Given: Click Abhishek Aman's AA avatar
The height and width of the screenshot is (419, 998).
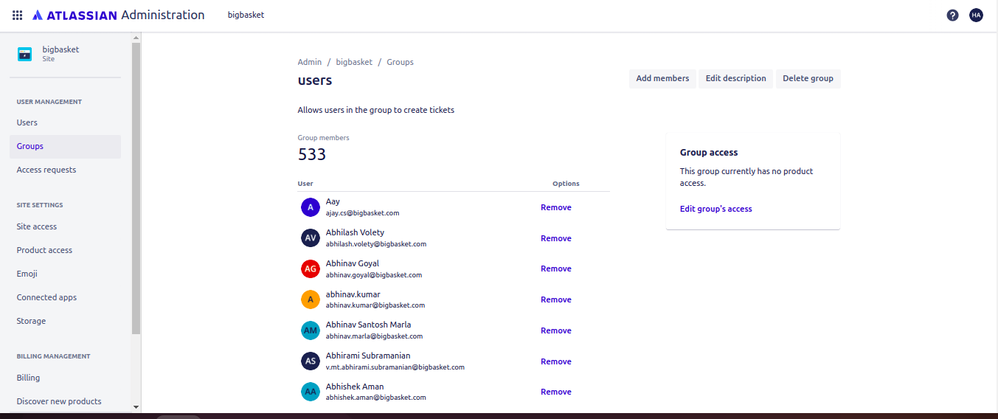Looking at the screenshot, I should pos(310,392).
